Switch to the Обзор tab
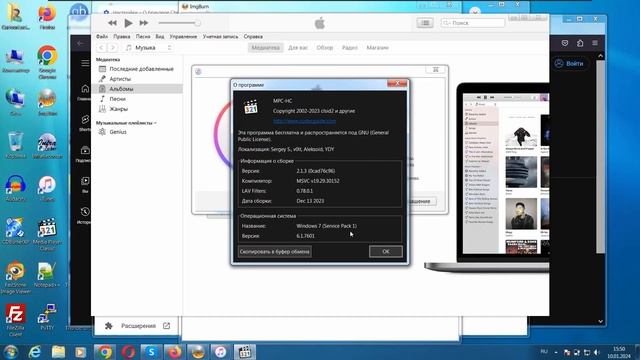The image size is (640, 360). click(x=325, y=48)
